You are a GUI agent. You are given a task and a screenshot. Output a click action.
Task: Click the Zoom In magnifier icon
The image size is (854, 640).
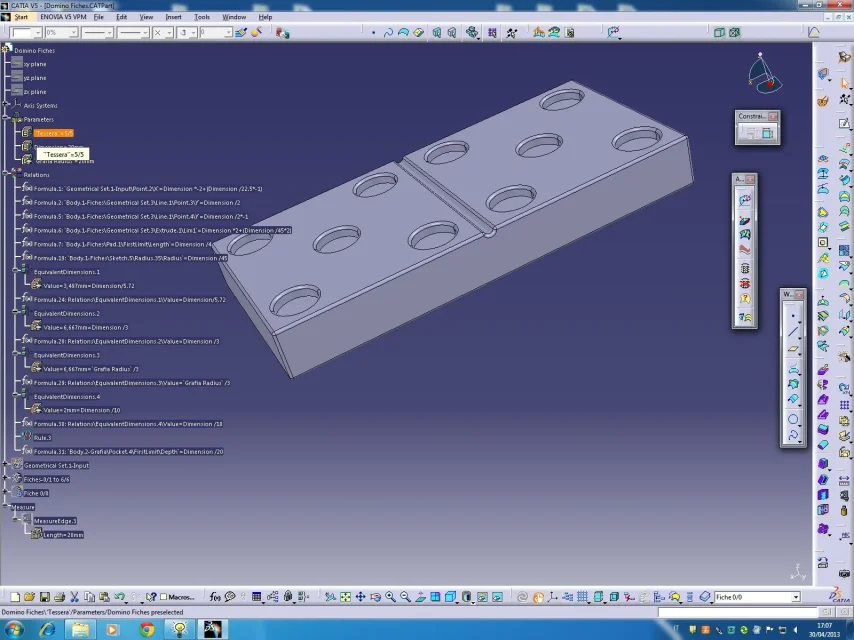coord(391,597)
